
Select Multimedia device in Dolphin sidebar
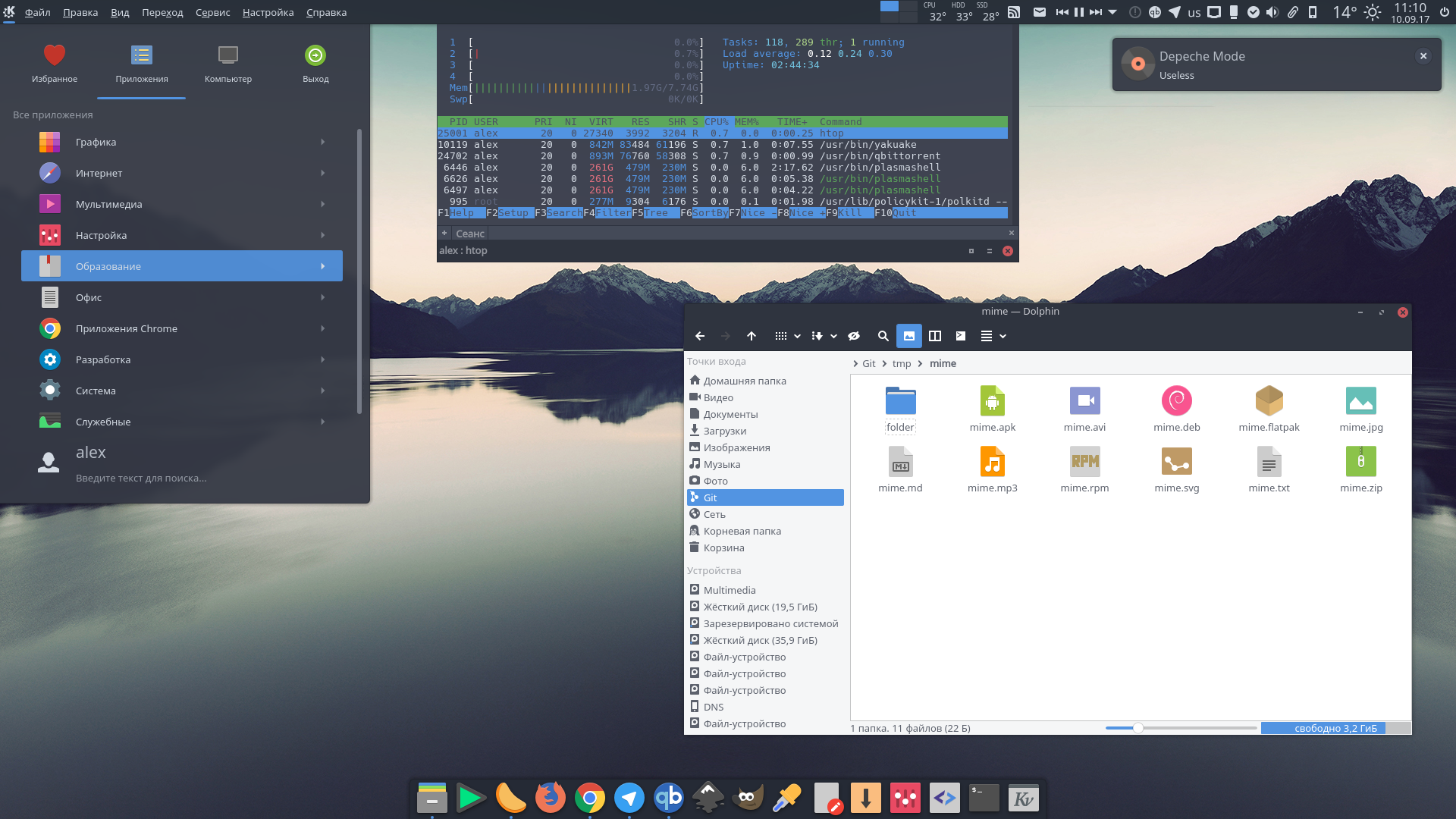point(765,590)
